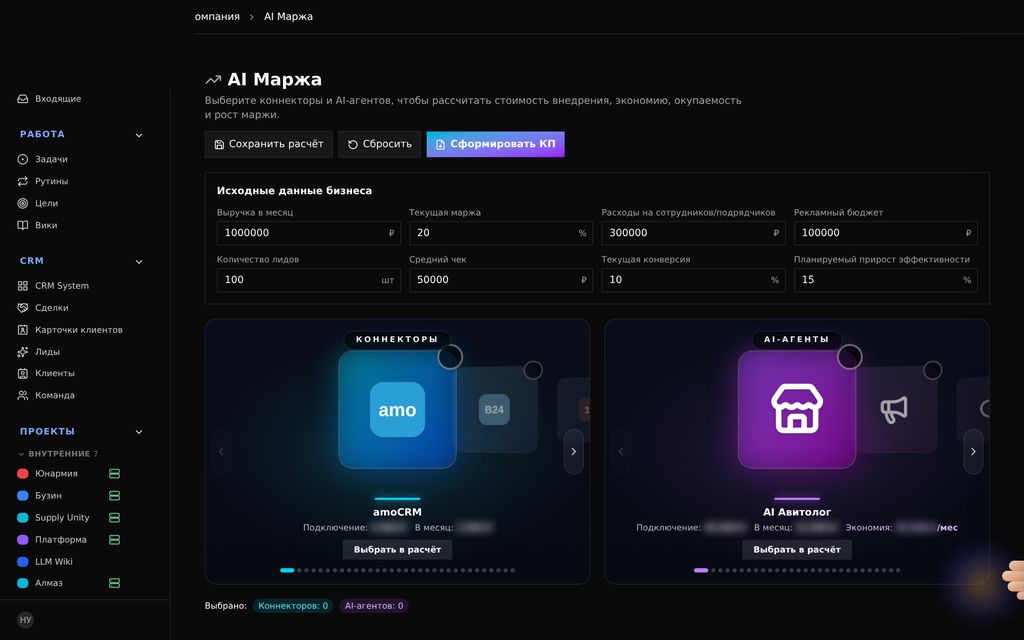The image size is (1024, 640).
Task: Click the Команда people icon
Action: 23,395
